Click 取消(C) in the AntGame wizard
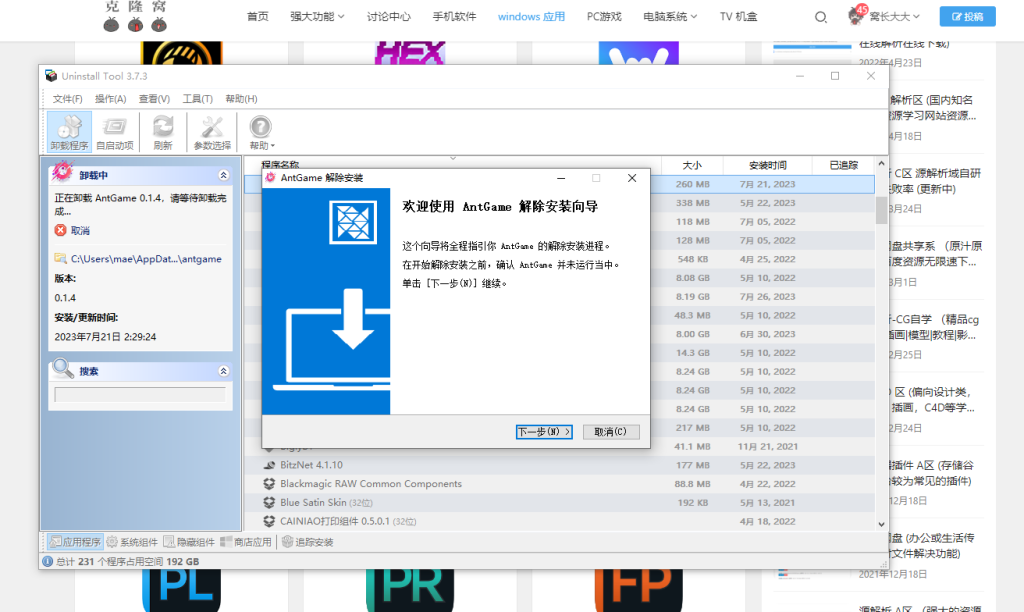 [x=611, y=432]
